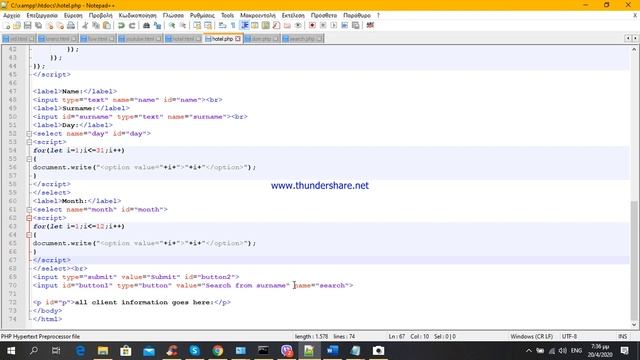
Task: Zoom out using the toolbar magnifier
Action: [183, 25]
